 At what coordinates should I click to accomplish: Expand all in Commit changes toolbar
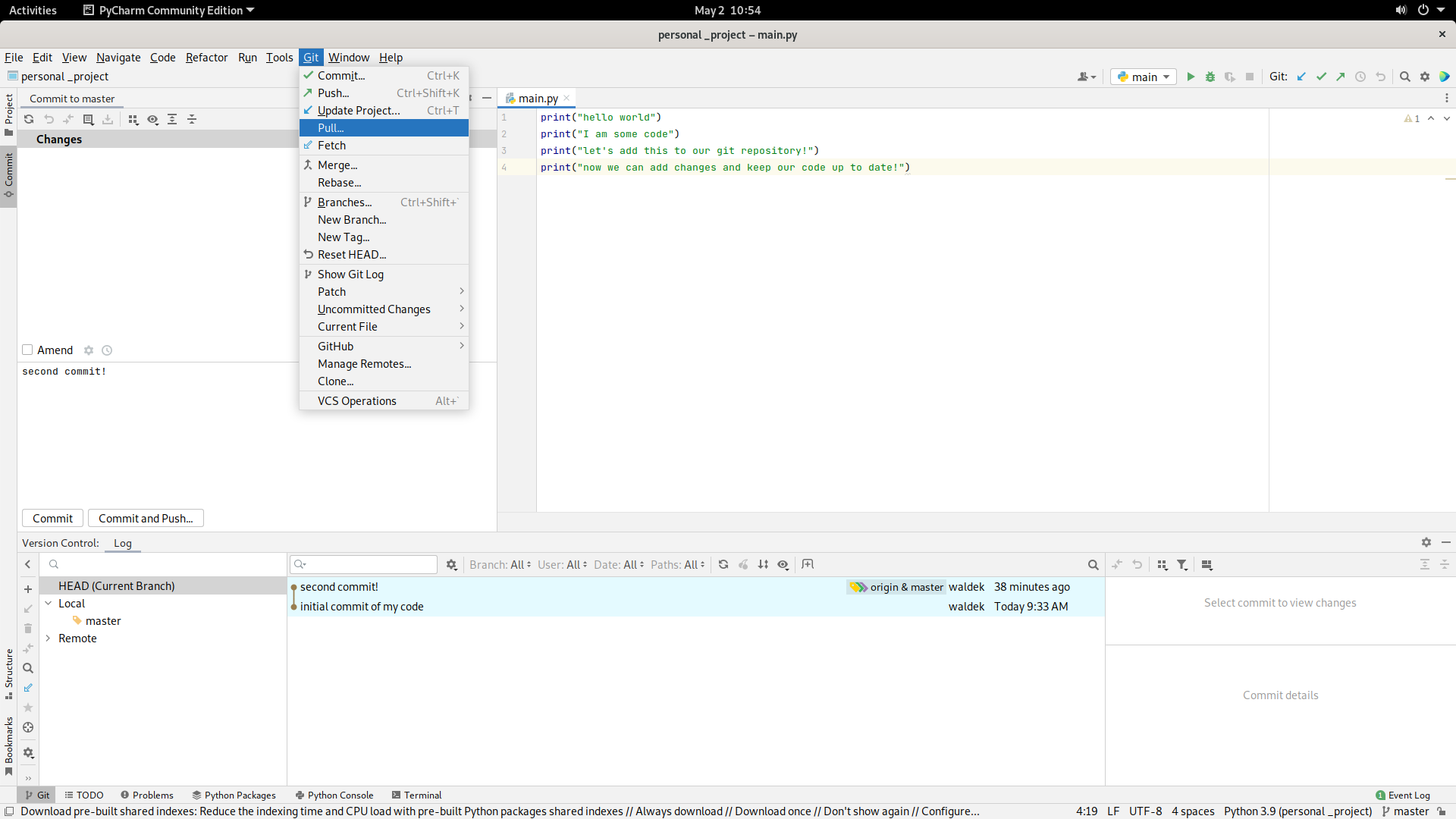[x=172, y=119]
